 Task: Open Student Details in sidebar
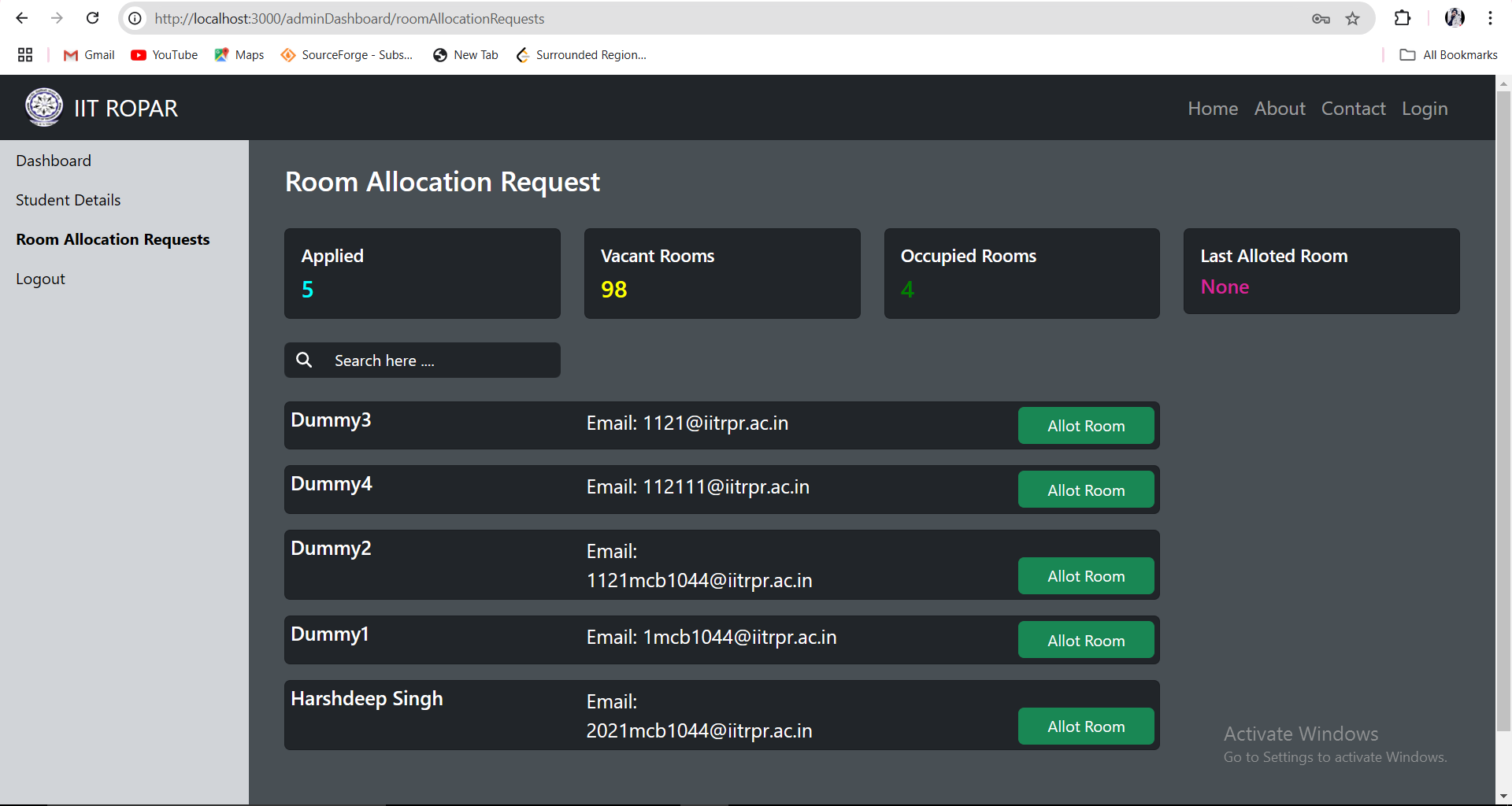69,200
